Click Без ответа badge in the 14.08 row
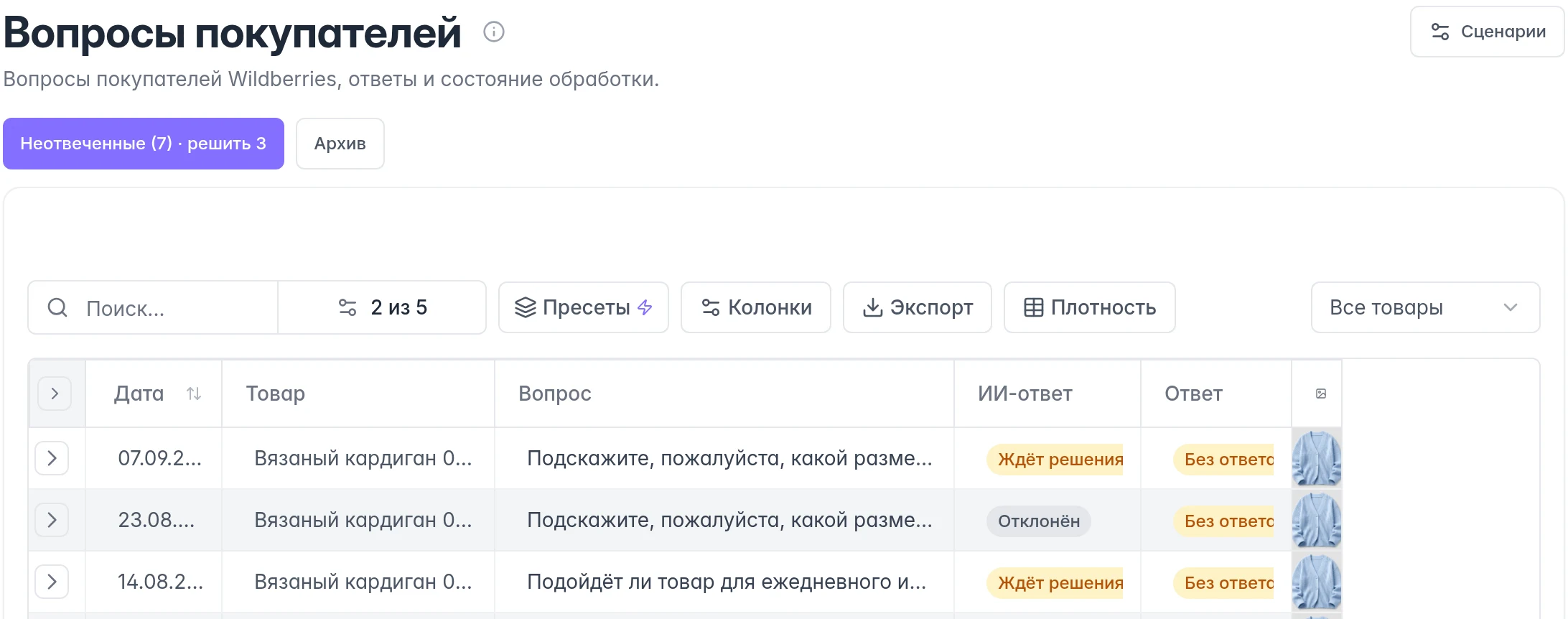Viewport: 1568px width, 619px height. [x=1224, y=583]
